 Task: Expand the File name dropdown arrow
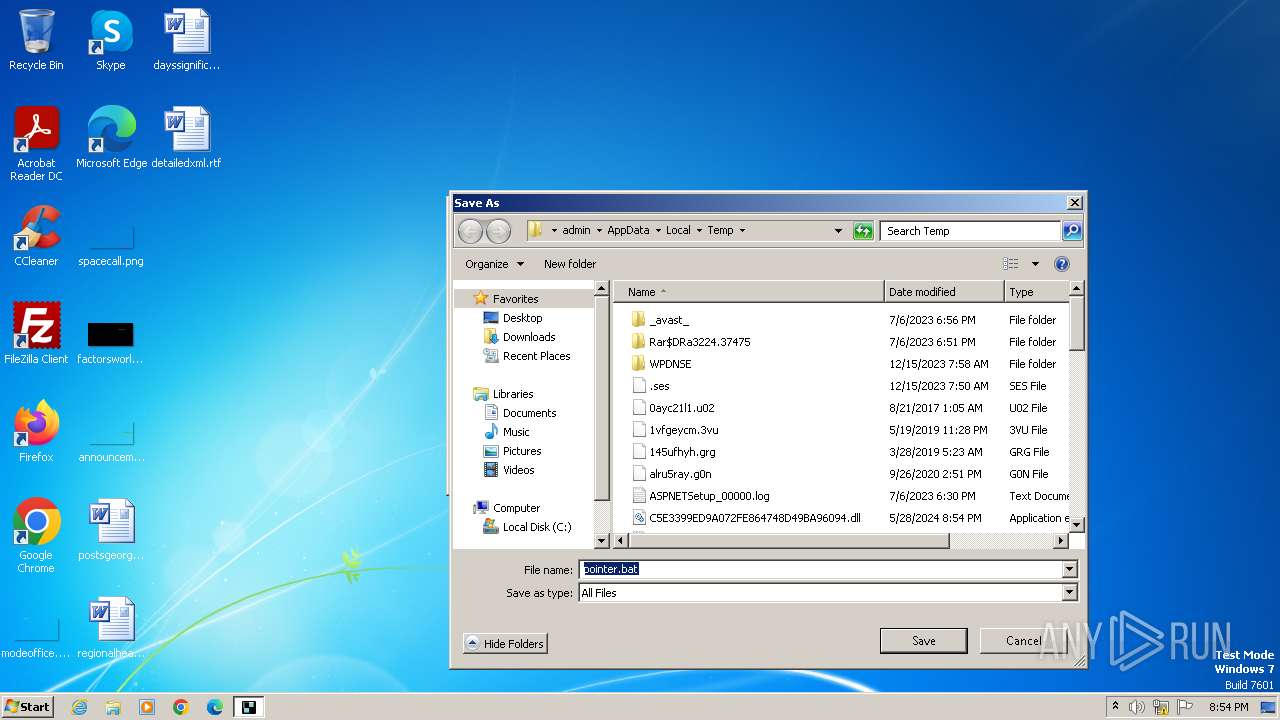[x=1069, y=569]
